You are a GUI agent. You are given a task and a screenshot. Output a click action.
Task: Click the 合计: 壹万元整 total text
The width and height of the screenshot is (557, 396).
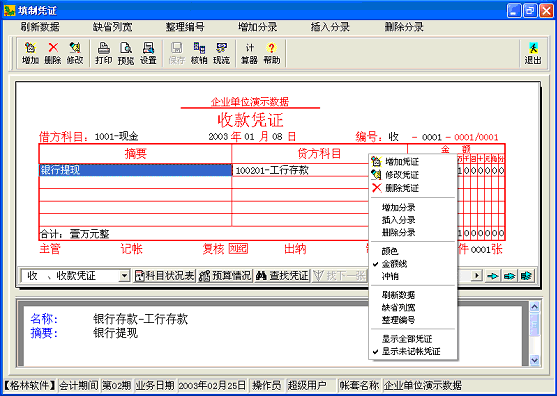(x=75, y=234)
